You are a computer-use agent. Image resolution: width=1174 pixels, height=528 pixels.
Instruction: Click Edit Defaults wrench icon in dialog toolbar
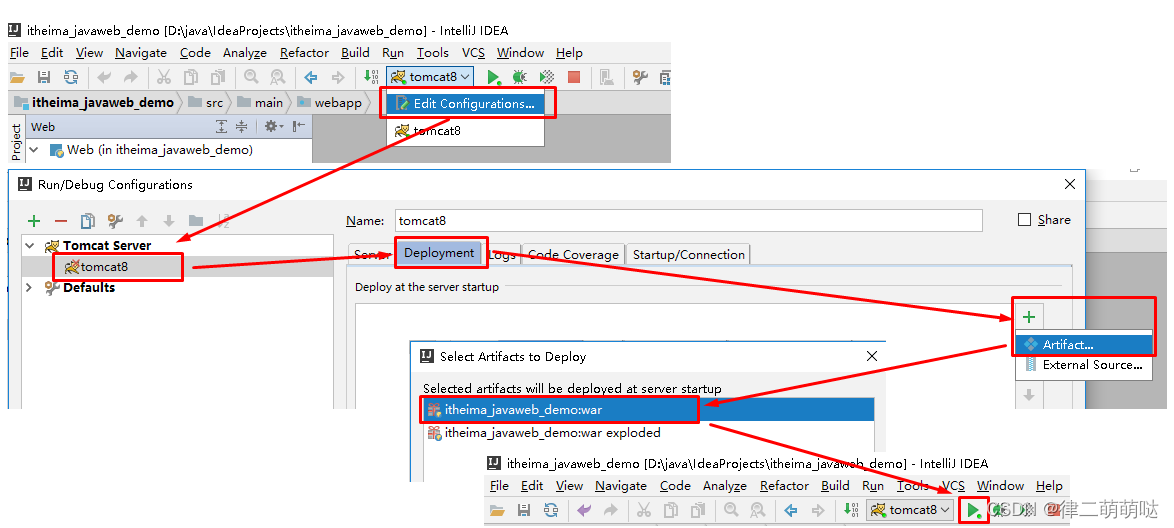(x=115, y=221)
